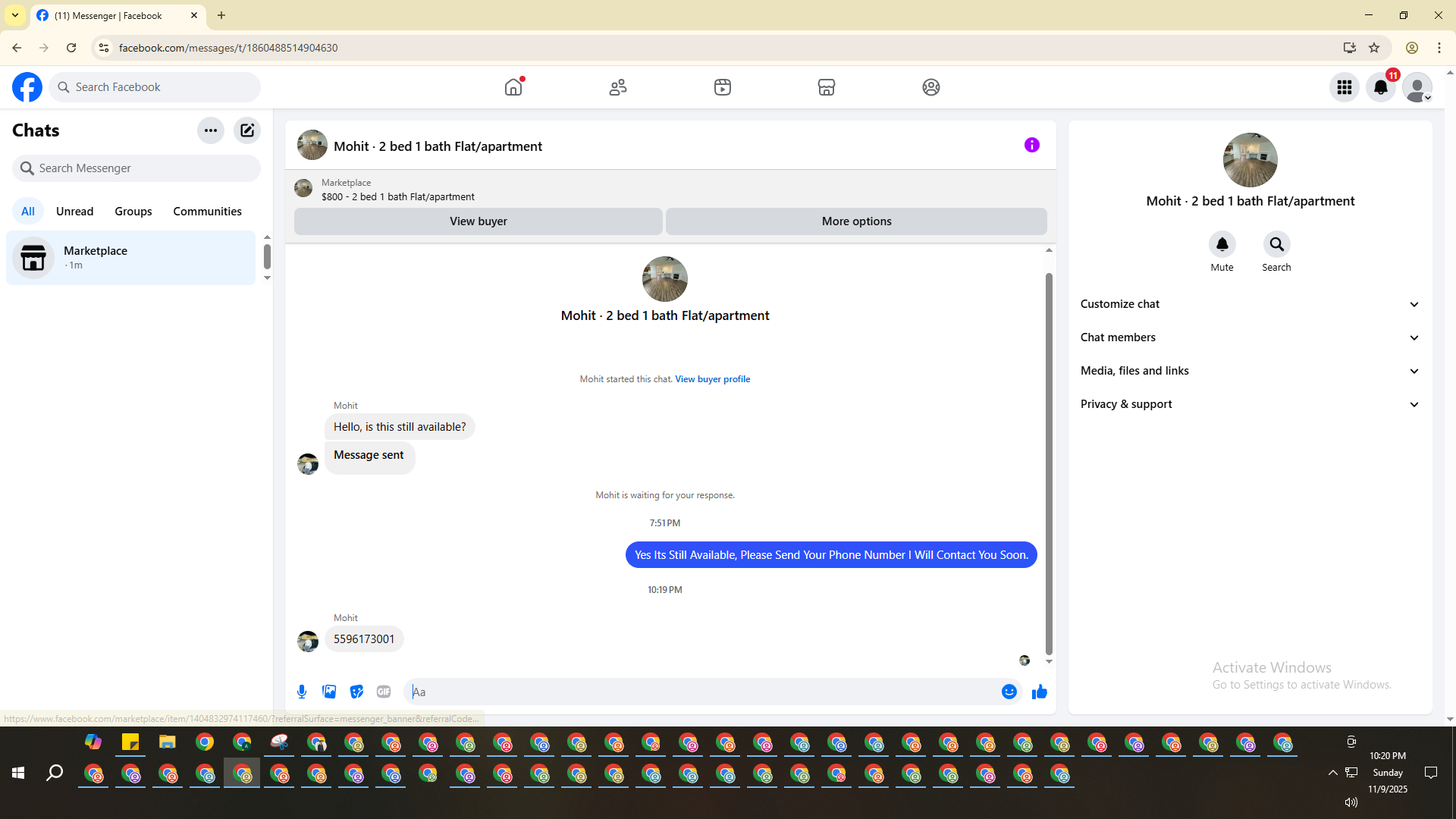Open the account profile avatar menu
Image resolution: width=1456 pixels, height=819 pixels.
(1417, 87)
